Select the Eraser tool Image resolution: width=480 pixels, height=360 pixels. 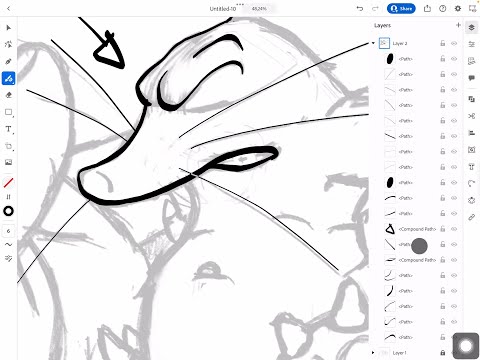coord(9,95)
